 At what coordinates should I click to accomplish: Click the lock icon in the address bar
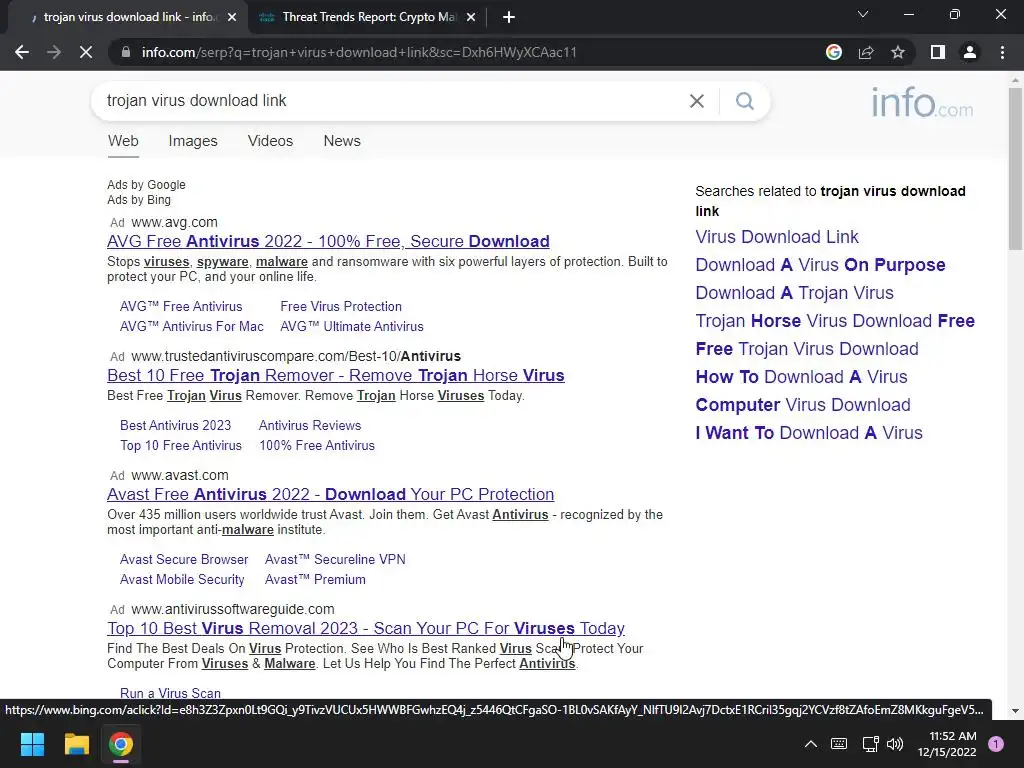[x=126, y=52]
